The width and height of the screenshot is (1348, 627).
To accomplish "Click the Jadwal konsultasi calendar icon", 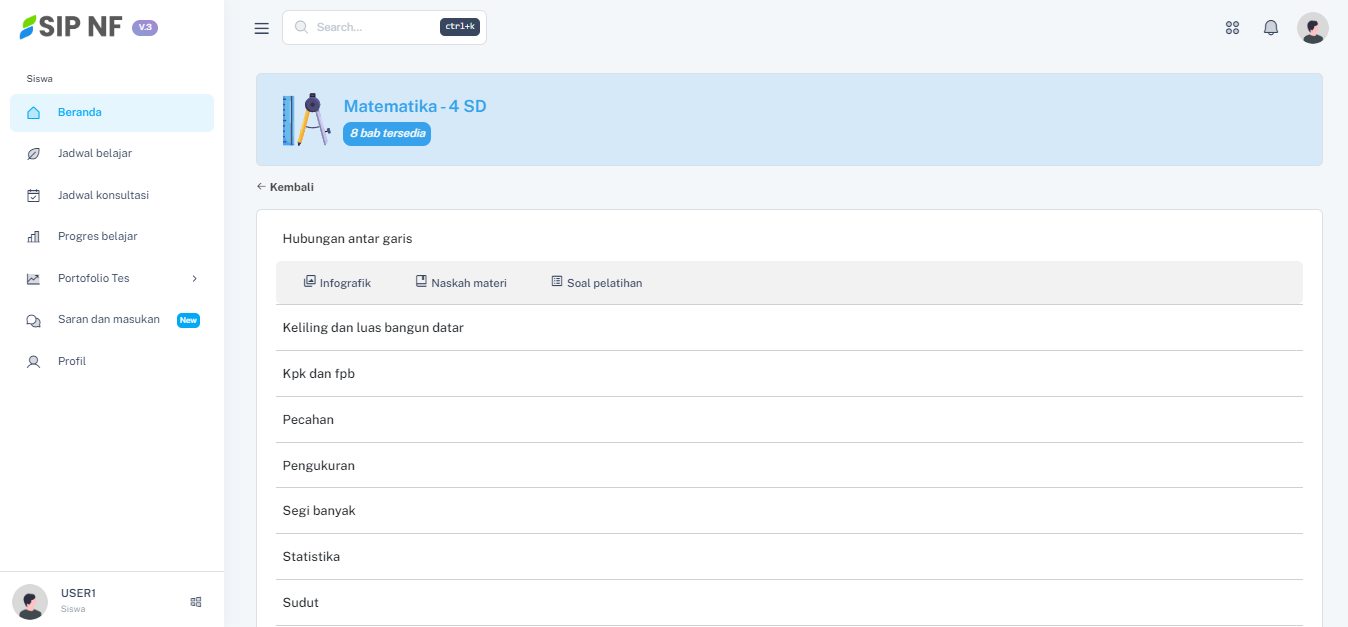I will [x=34, y=196].
